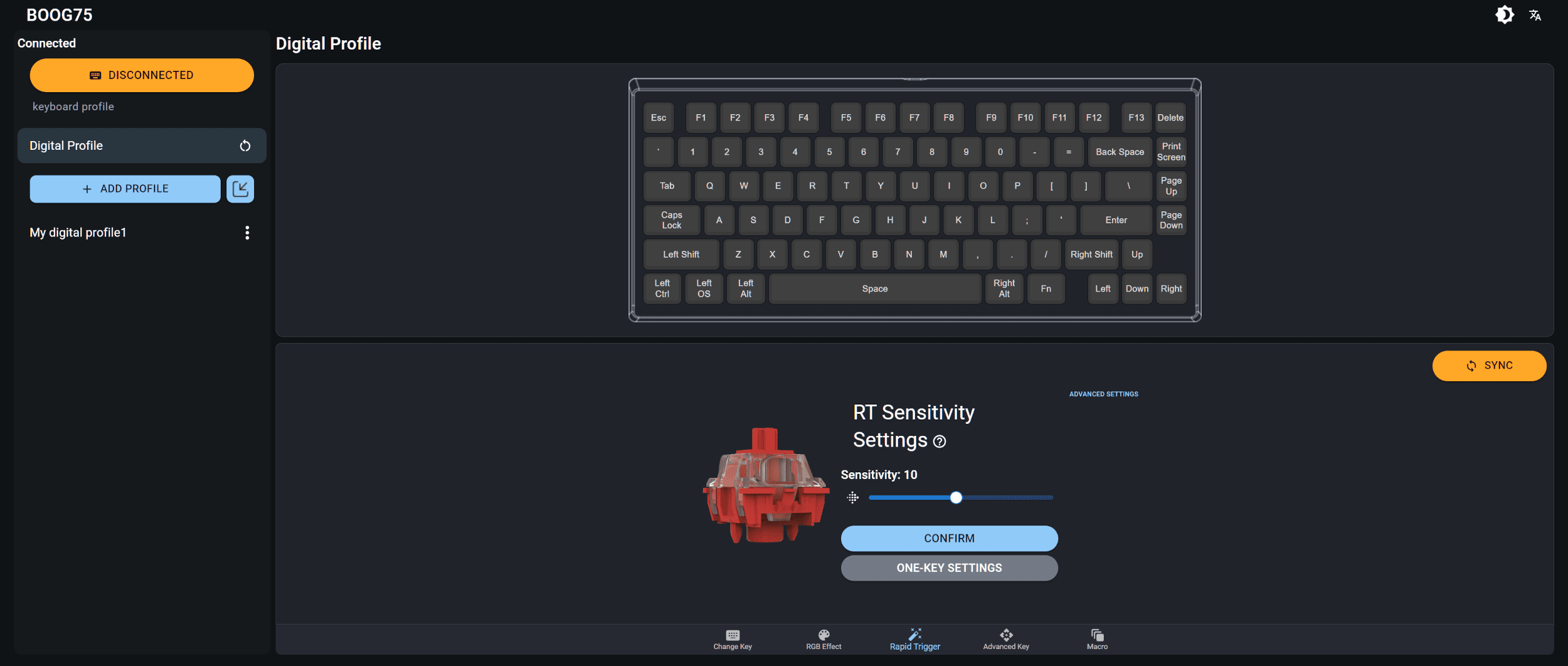Click the SYNC button
This screenshot has height=666, width=1568.
coord(1489,366)
